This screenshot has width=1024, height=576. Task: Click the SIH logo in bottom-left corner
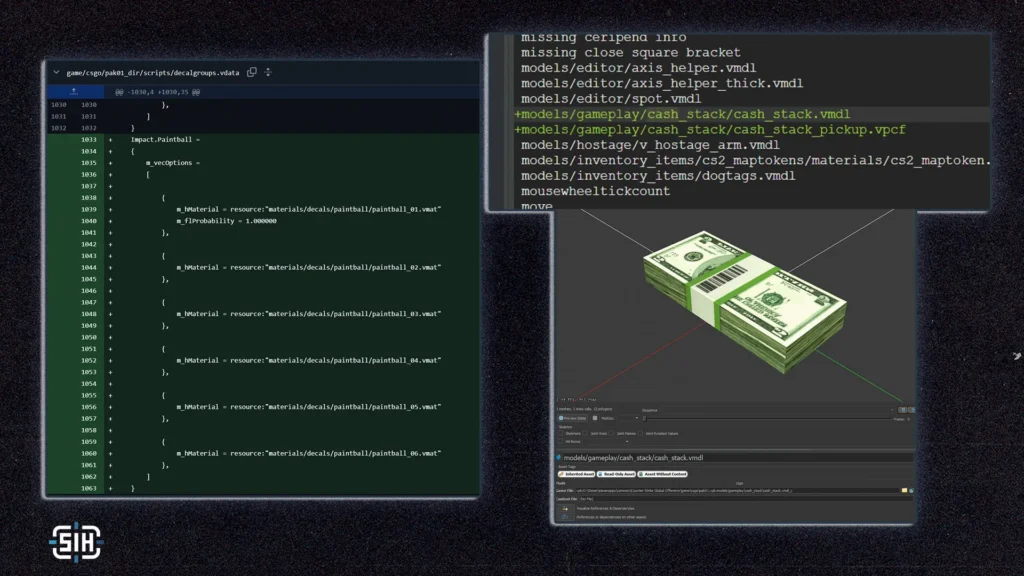[x=75, y=541]
